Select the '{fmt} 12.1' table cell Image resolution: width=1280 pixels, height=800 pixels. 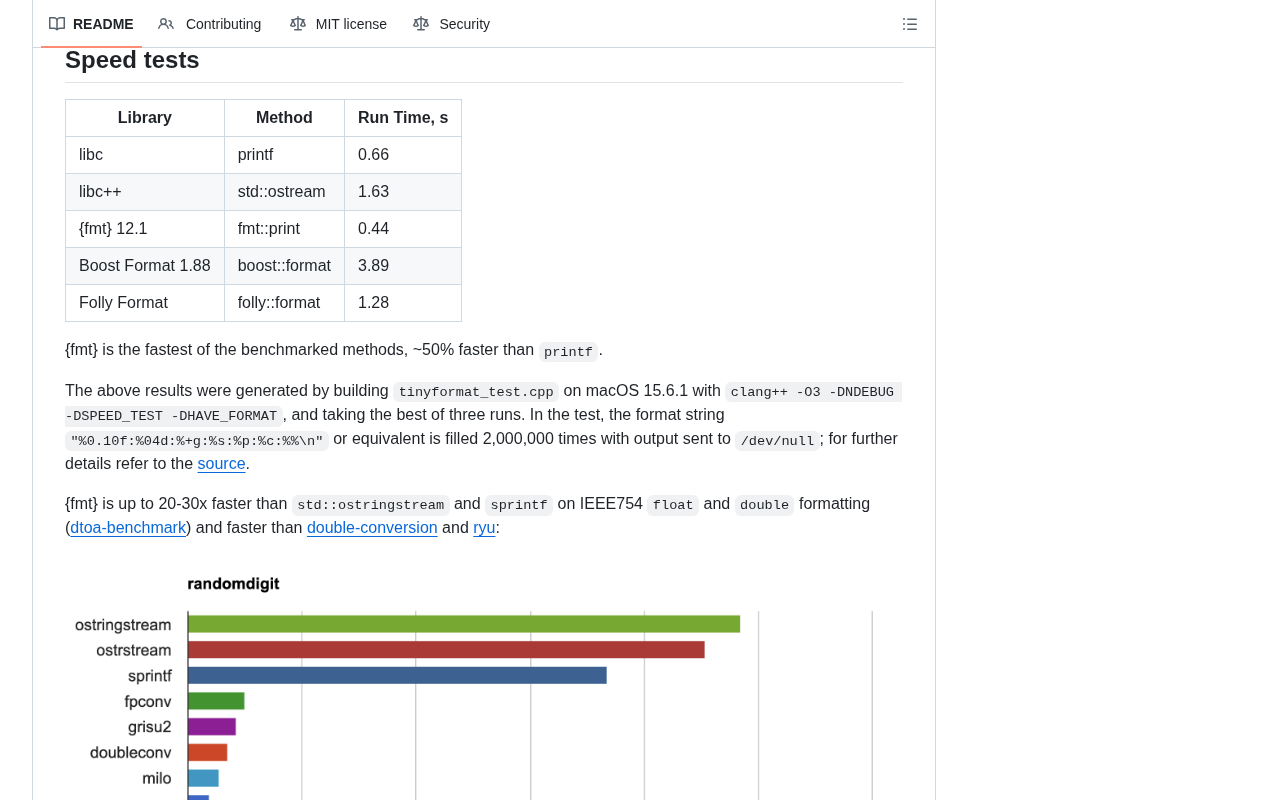point(145,229)
